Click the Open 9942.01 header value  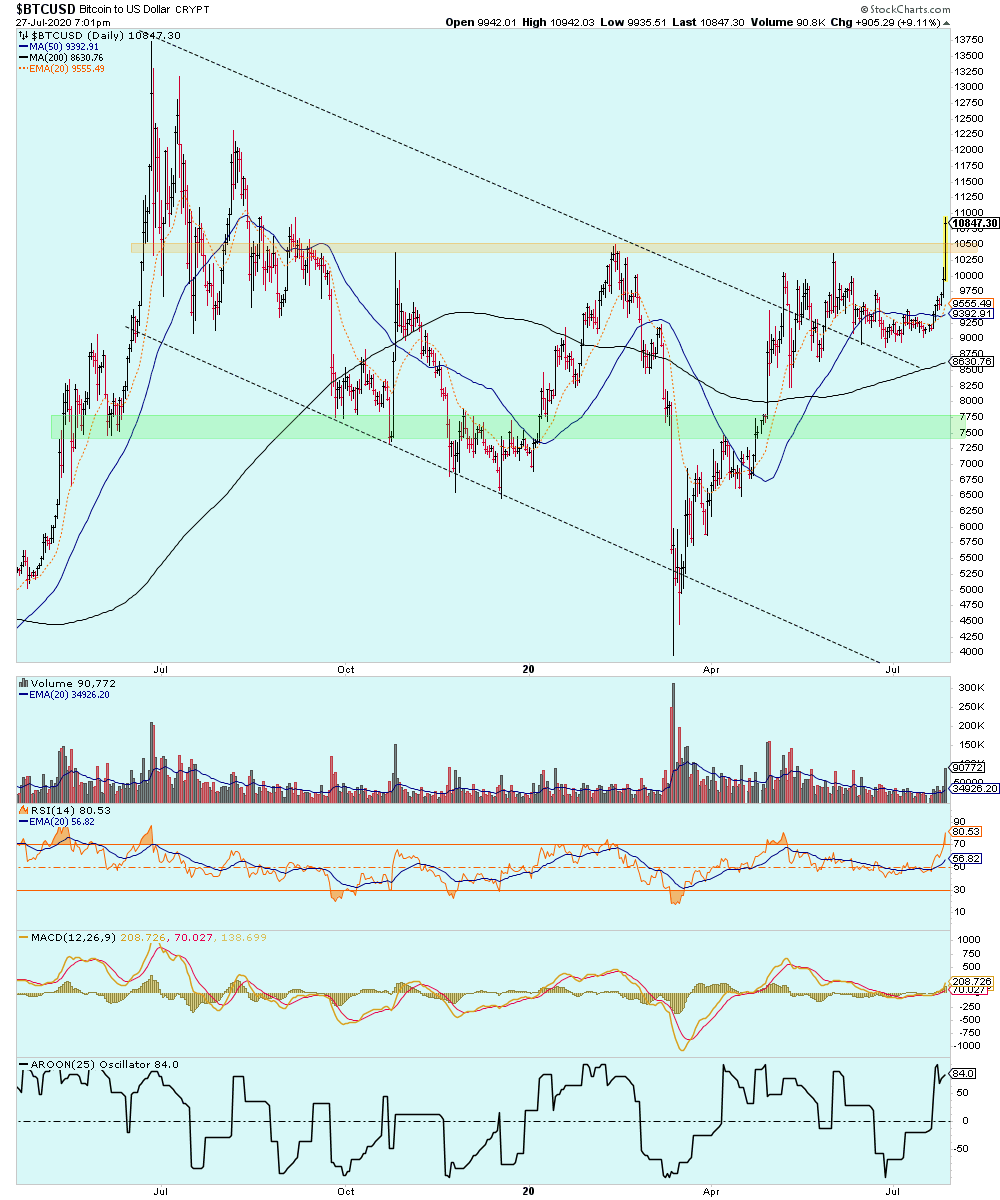(x=480, y=21)
